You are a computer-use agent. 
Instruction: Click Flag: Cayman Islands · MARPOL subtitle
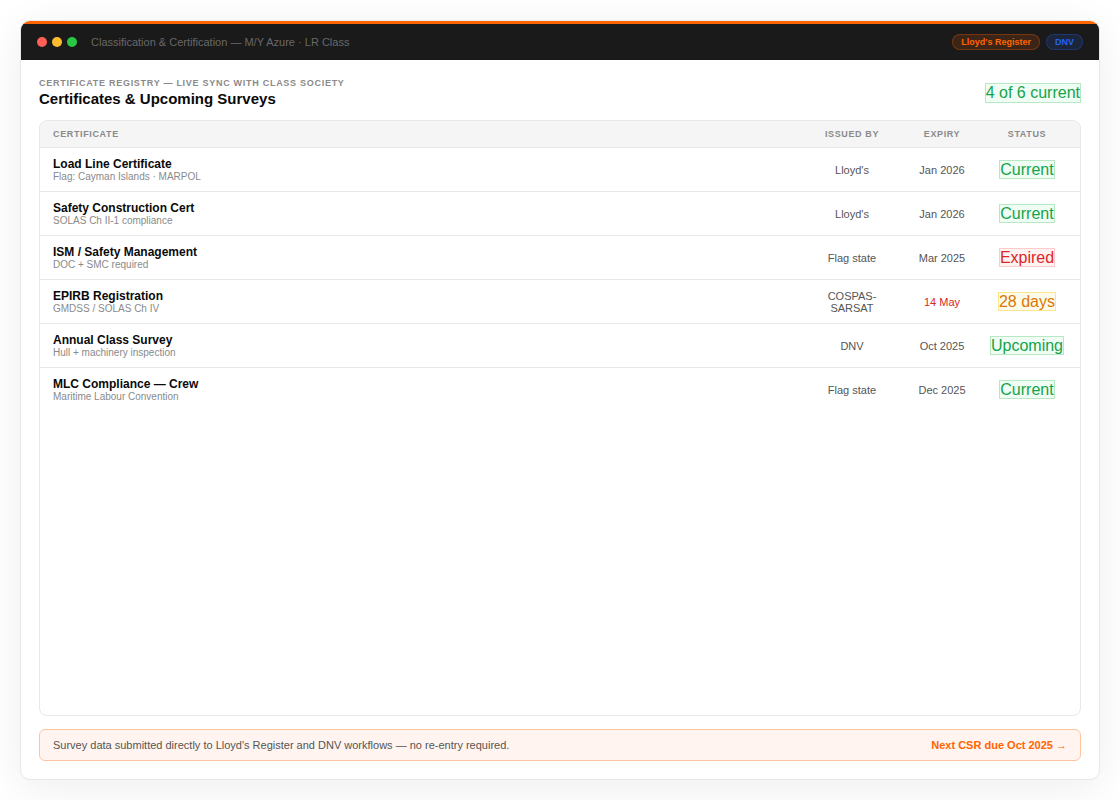coord(126,176)
